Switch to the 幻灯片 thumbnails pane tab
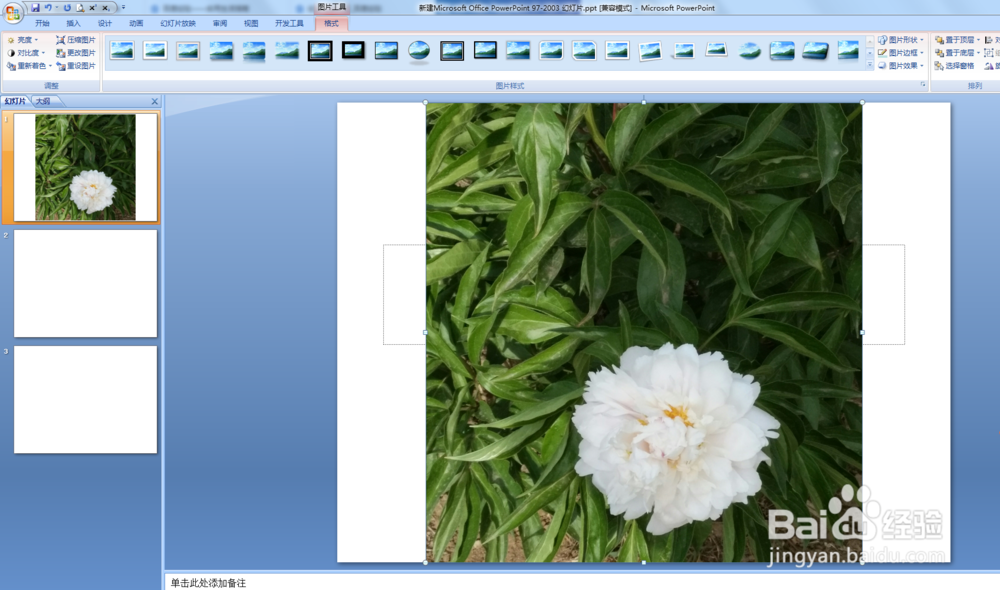 click(15, 101)
